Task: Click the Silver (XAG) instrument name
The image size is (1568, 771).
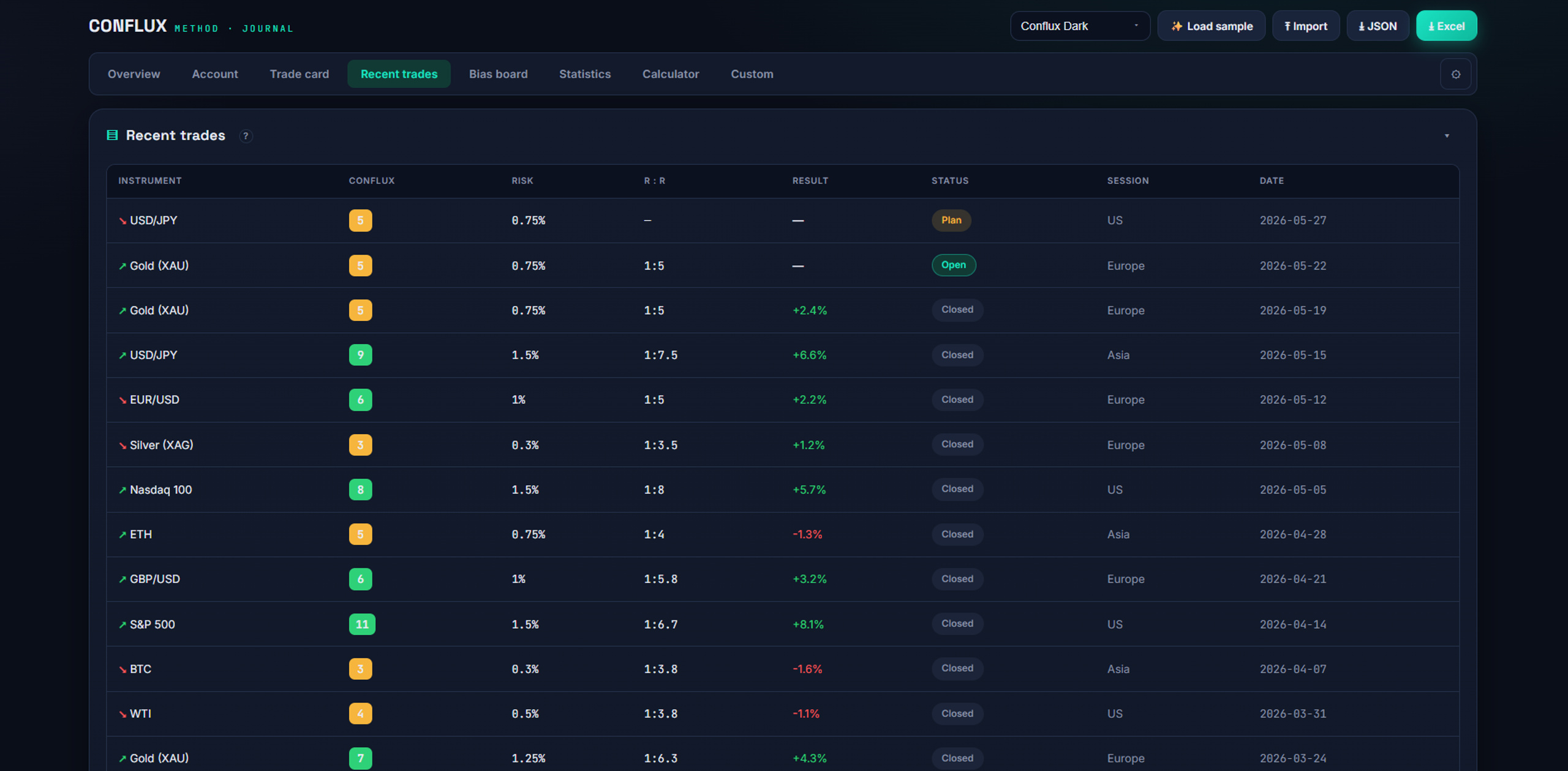Action: point(162,445)
